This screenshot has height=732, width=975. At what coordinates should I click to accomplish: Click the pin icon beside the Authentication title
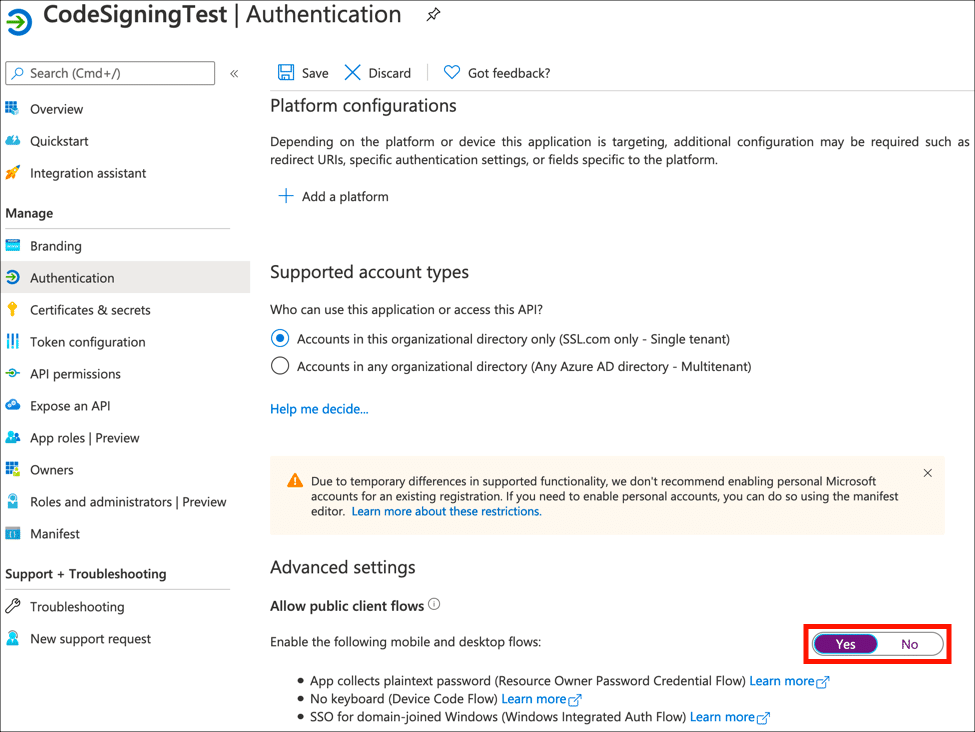click(x=433, y=16)
